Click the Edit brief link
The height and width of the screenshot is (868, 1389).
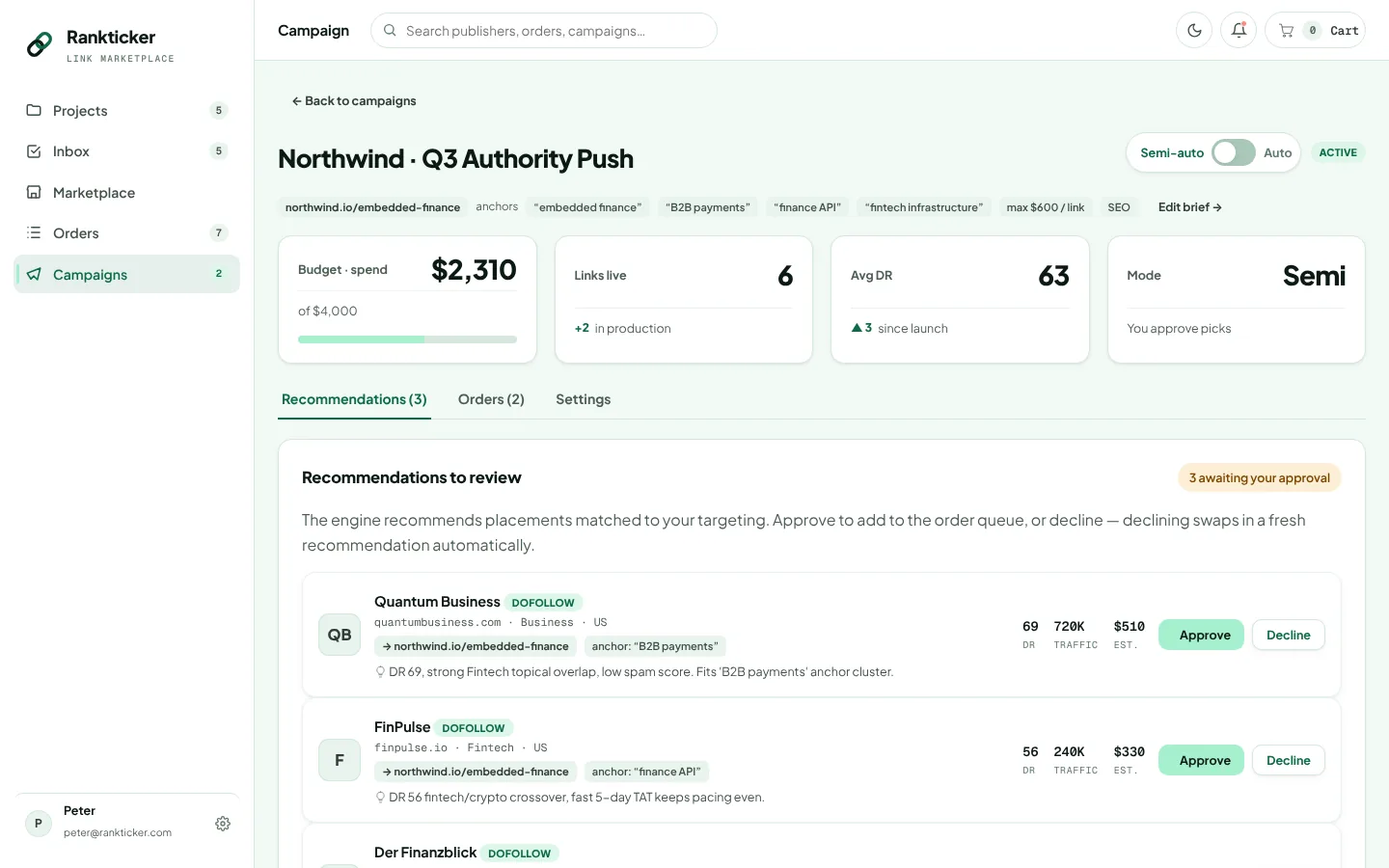click(x=1190, y=207)
